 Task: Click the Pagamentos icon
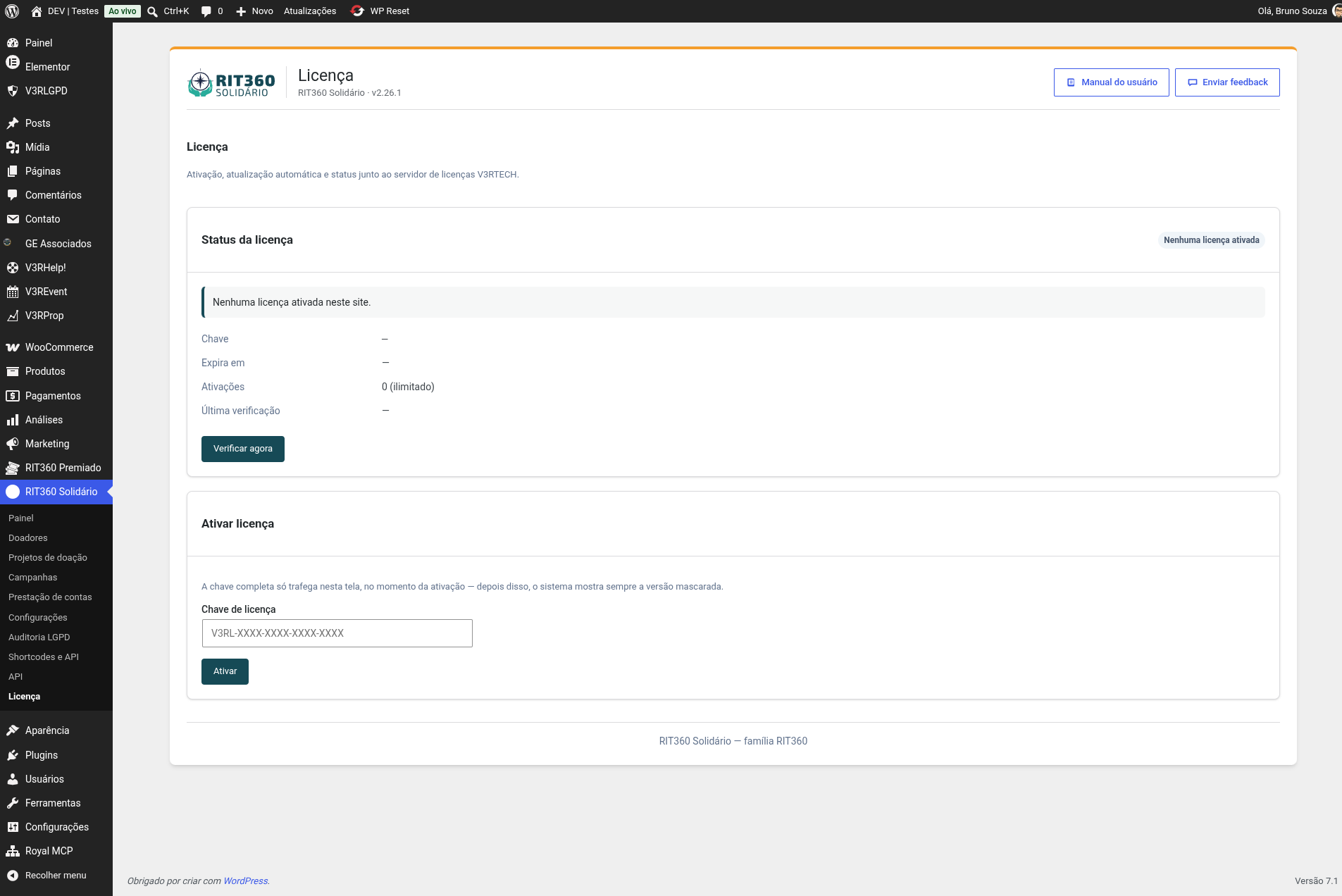[x=13, y=396]
